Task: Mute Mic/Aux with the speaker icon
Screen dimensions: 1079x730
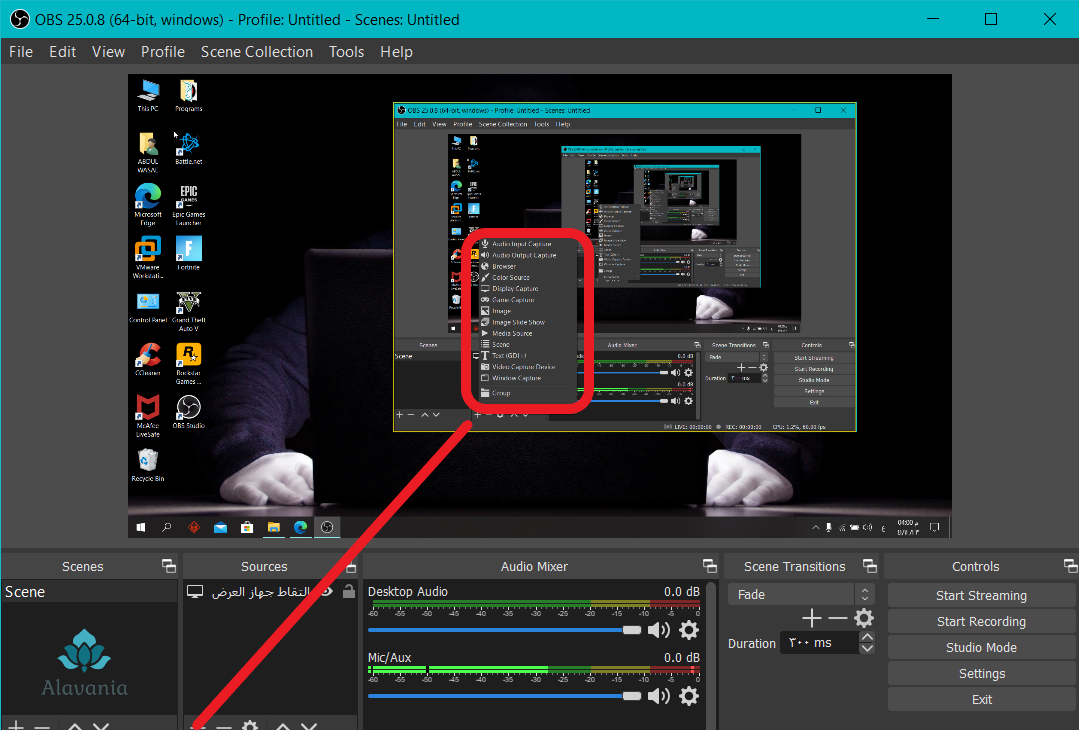Action: point(659,696)
